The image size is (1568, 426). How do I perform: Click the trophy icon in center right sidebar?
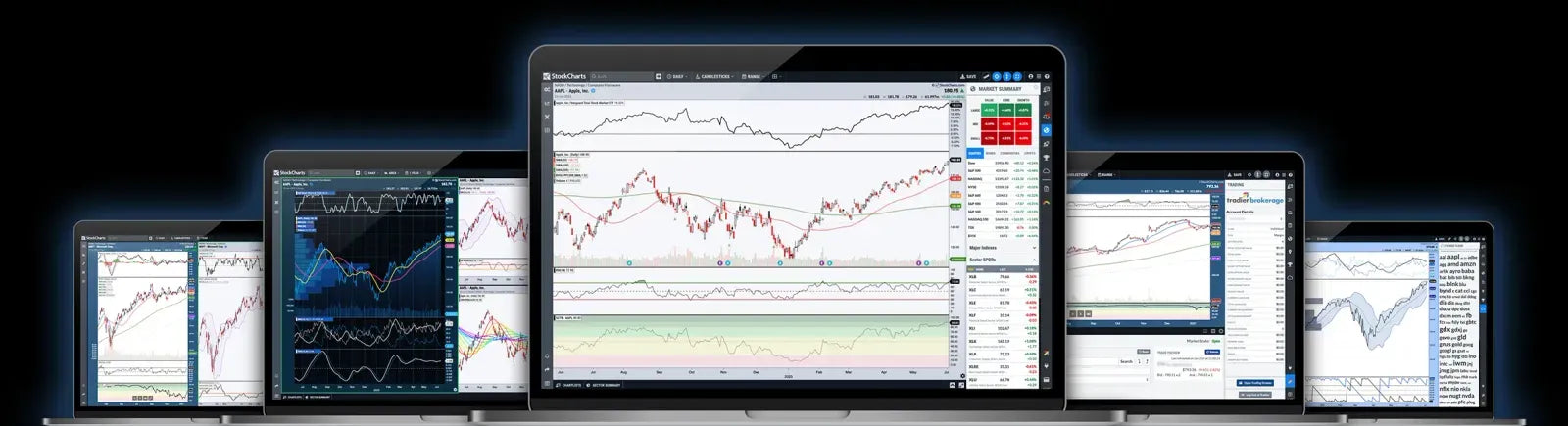coord(1047,157)
